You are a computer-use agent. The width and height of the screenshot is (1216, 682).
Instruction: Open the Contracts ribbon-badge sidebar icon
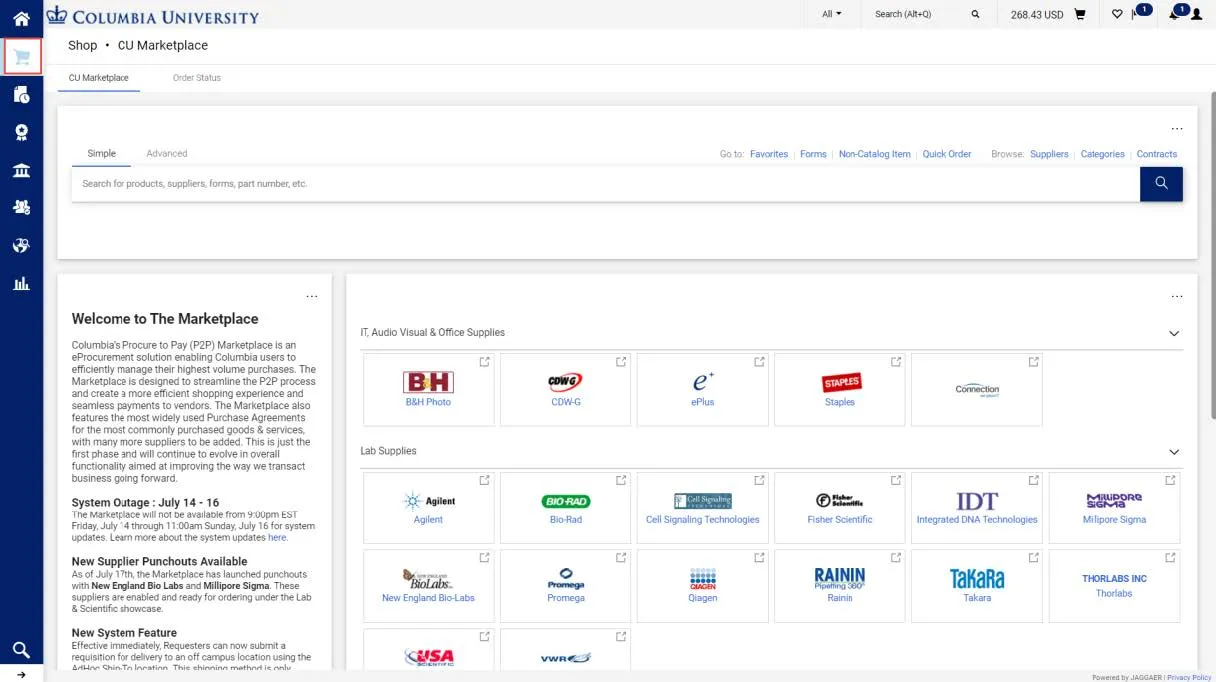pyautogui.click(x=21, y=133)
